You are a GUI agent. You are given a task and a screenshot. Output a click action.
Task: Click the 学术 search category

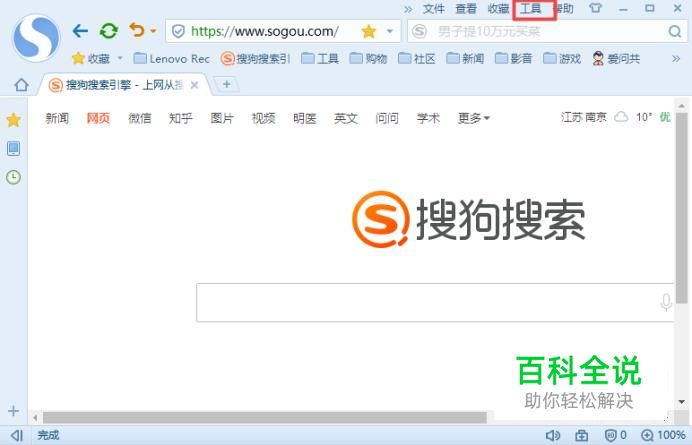[429, 118]
